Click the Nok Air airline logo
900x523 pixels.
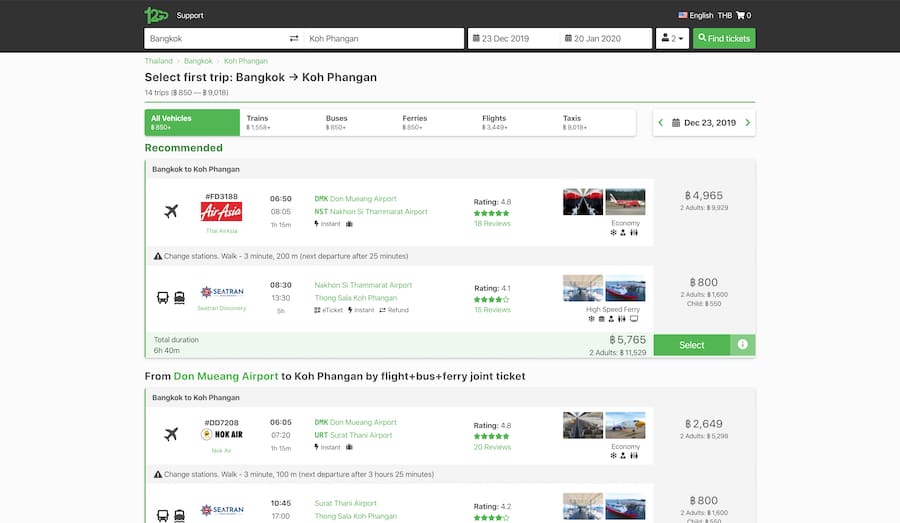(x=221, y=435)
